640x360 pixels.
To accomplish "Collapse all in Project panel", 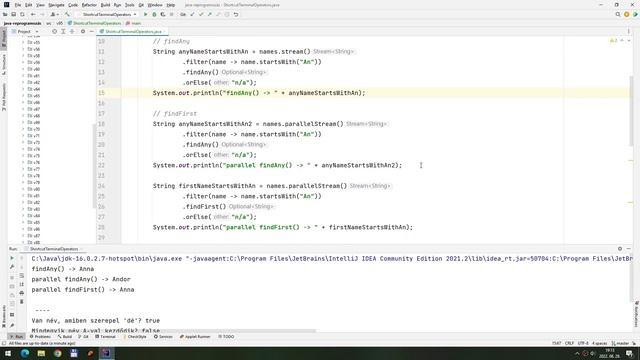I will (x=72, y=31).
